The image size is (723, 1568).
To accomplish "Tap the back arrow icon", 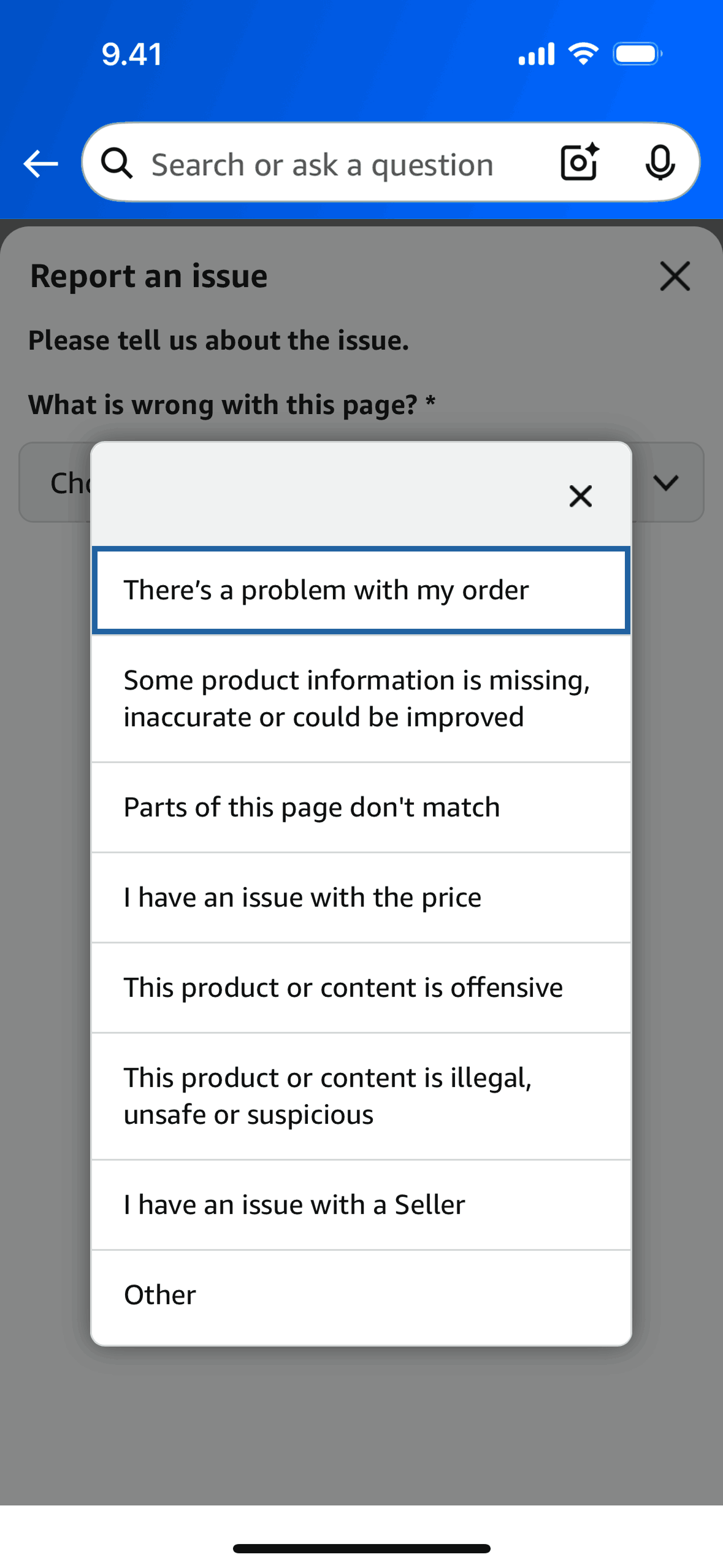I will point(40,164).
